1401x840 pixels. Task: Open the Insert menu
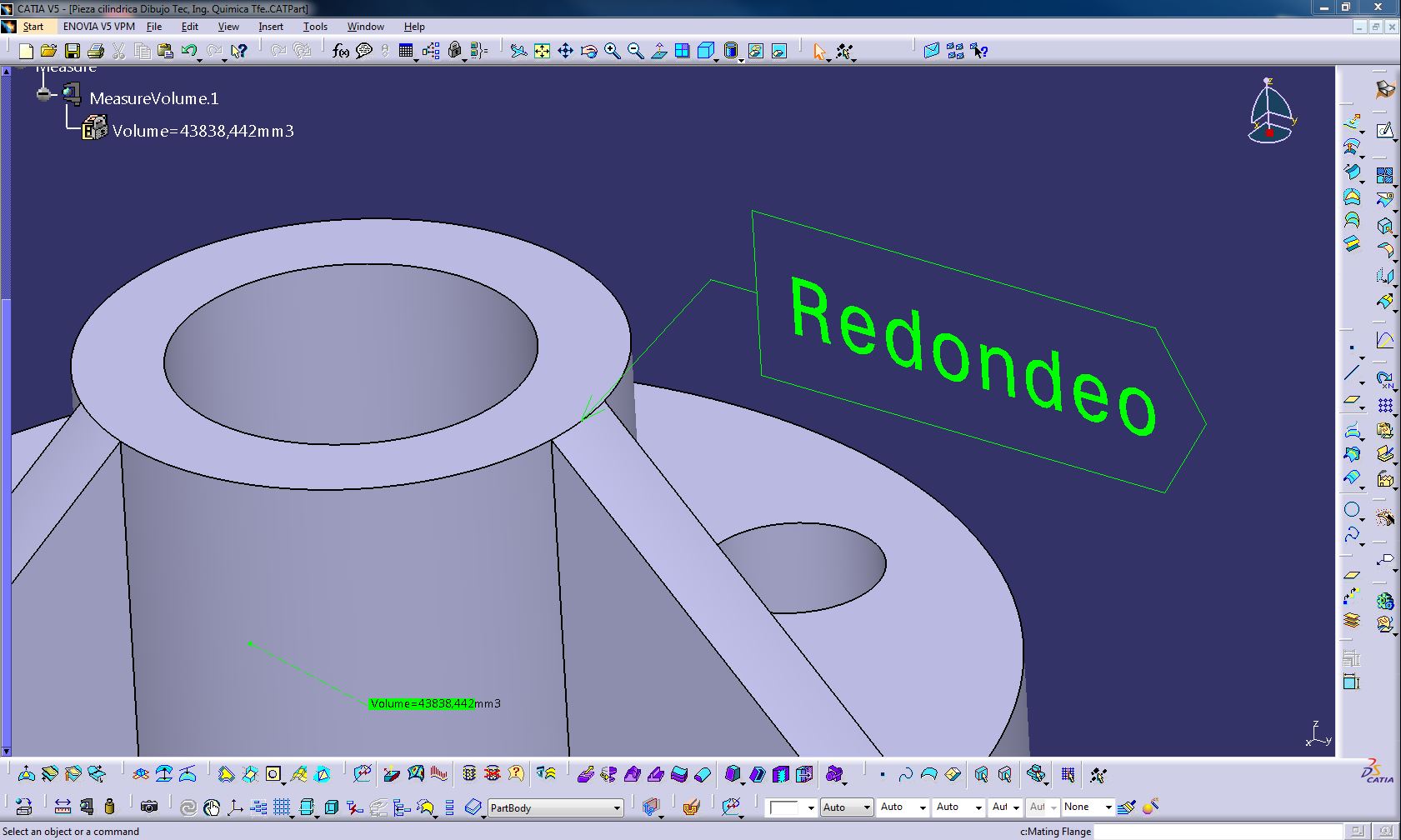point(270,27)
